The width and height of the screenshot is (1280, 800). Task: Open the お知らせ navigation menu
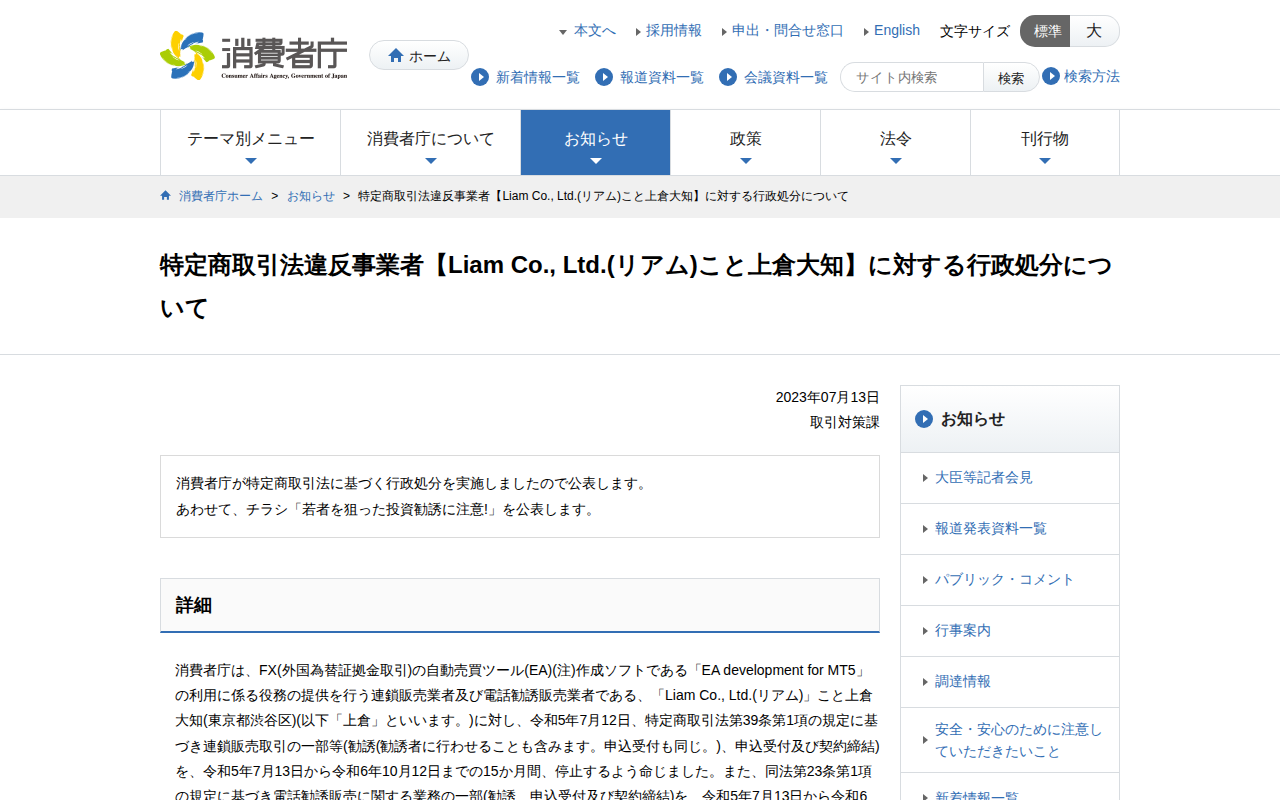click(x=596, y=143)
